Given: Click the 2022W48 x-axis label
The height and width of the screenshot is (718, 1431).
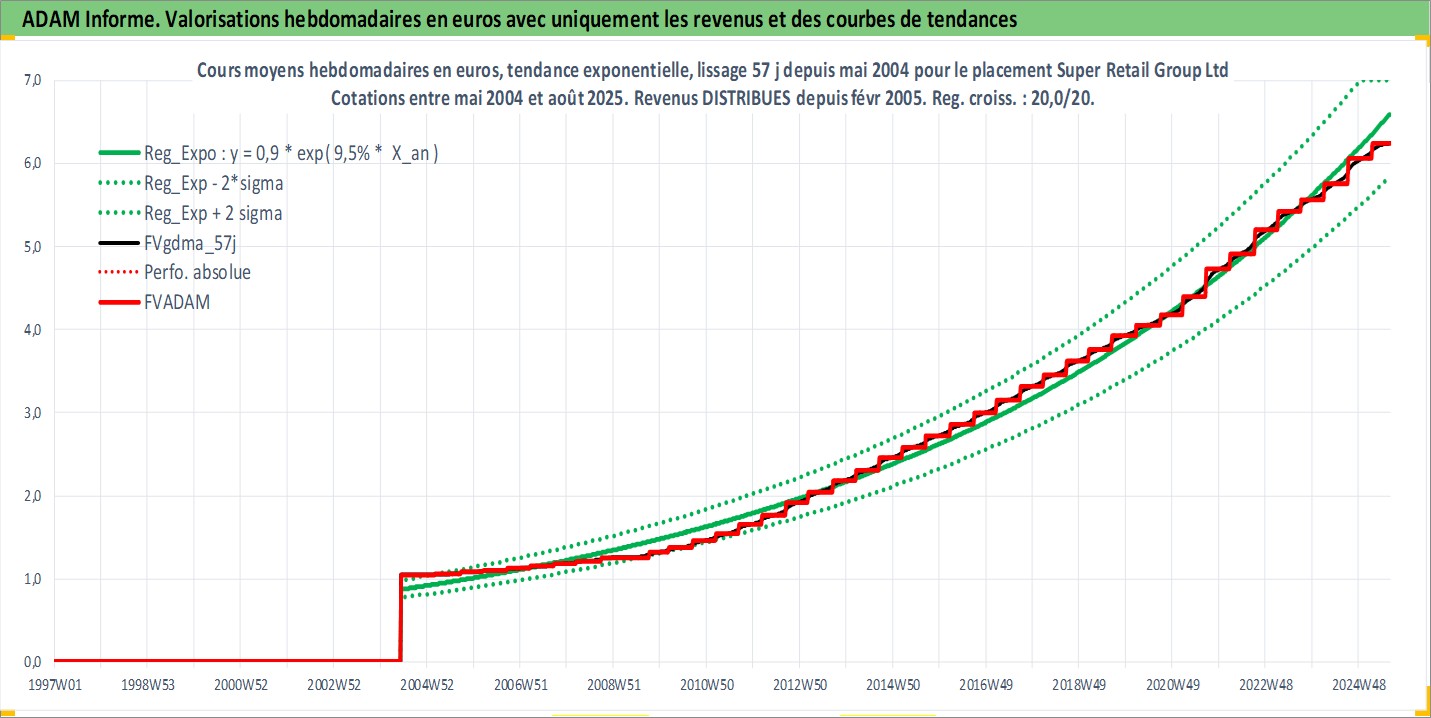Looking at the screenshot, I should click(x=1265, y=685).
